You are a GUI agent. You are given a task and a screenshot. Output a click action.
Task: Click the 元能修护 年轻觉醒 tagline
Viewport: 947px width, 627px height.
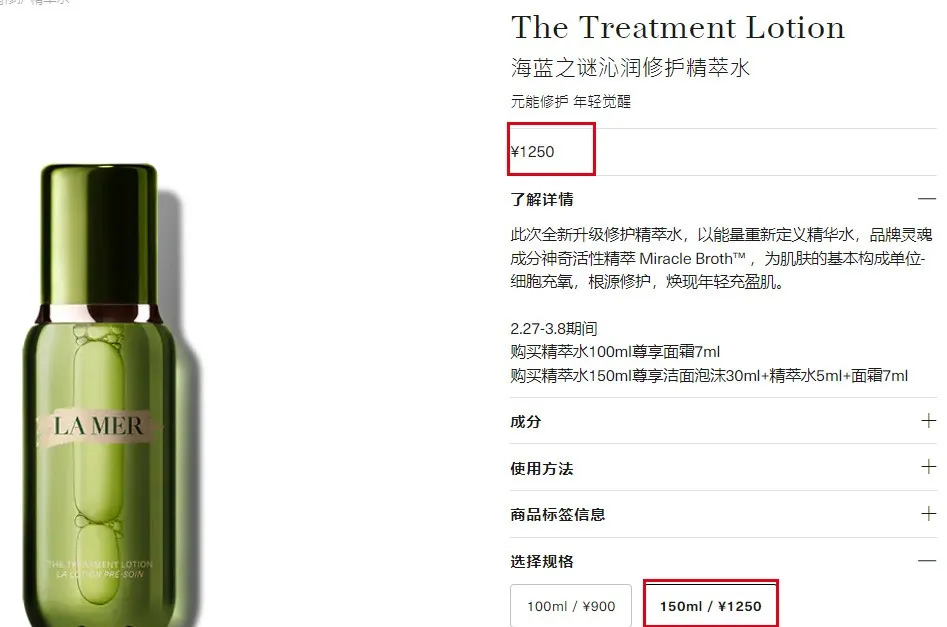(x=571, y=101)
